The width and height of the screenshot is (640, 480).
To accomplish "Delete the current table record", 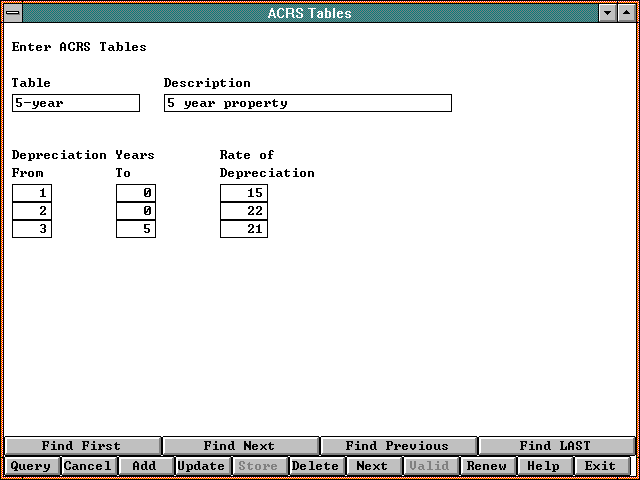I will (x=315, y=466).
